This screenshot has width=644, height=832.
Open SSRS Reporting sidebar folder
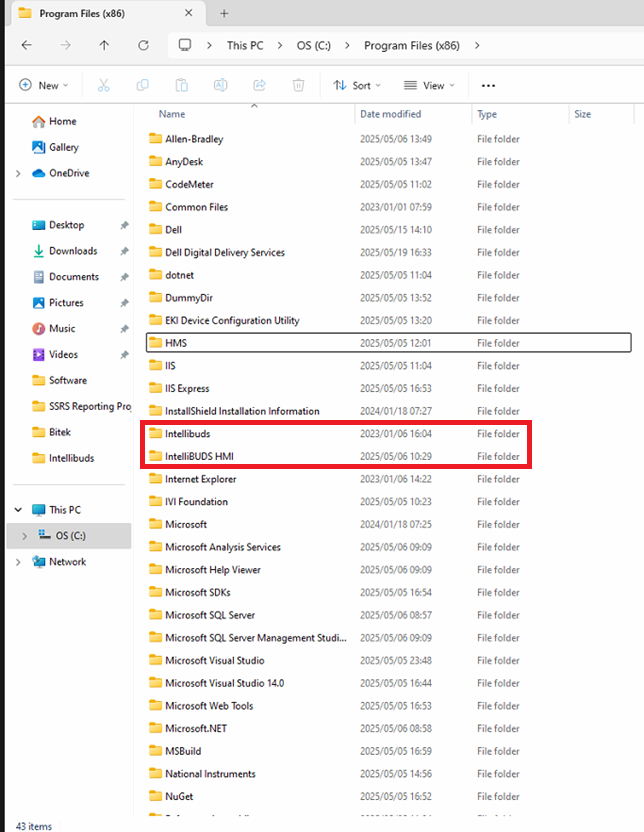pos(81,406)
